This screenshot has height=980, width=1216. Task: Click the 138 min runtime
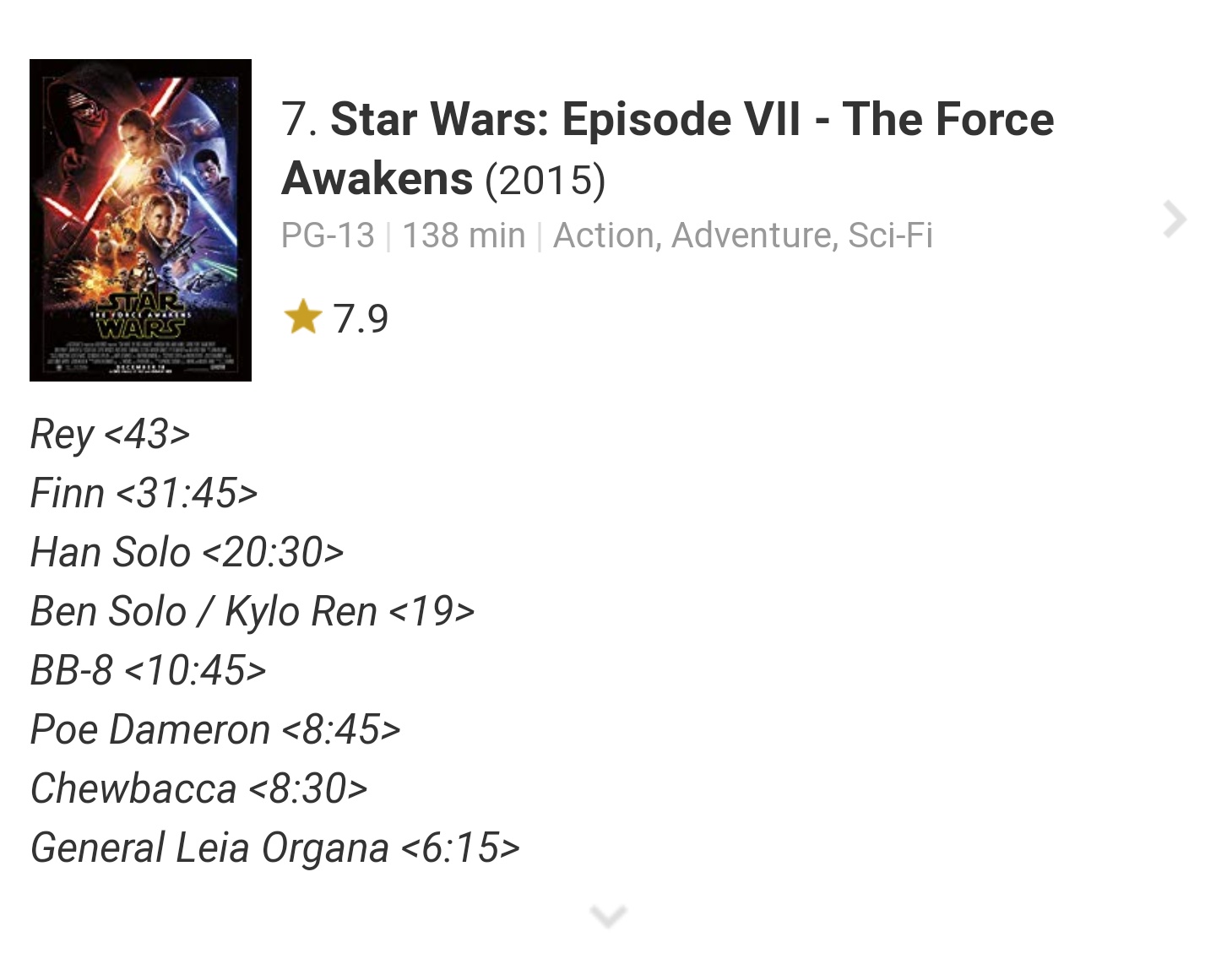point(464,236)
